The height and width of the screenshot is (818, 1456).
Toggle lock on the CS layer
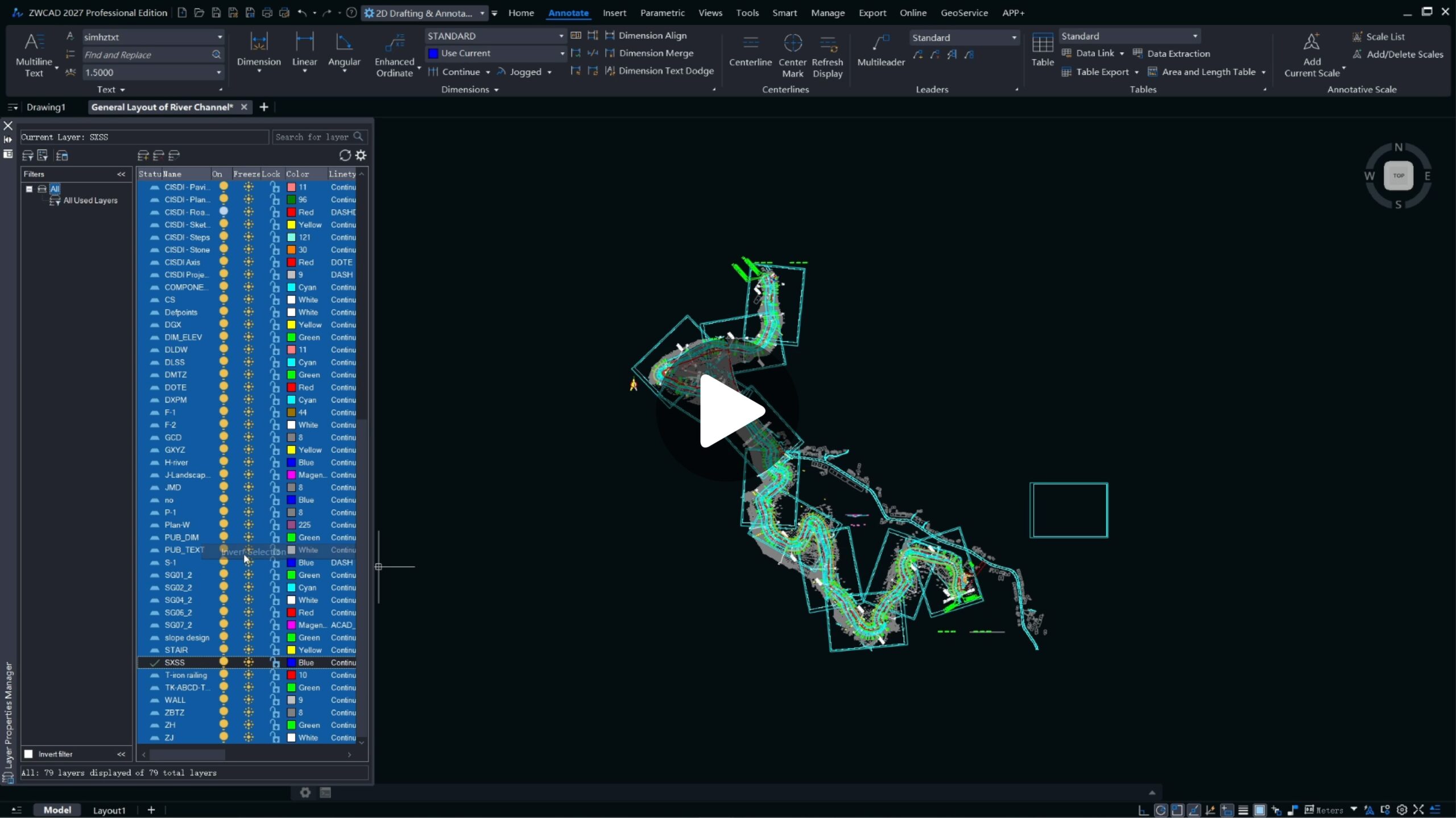tap(275, 300)
